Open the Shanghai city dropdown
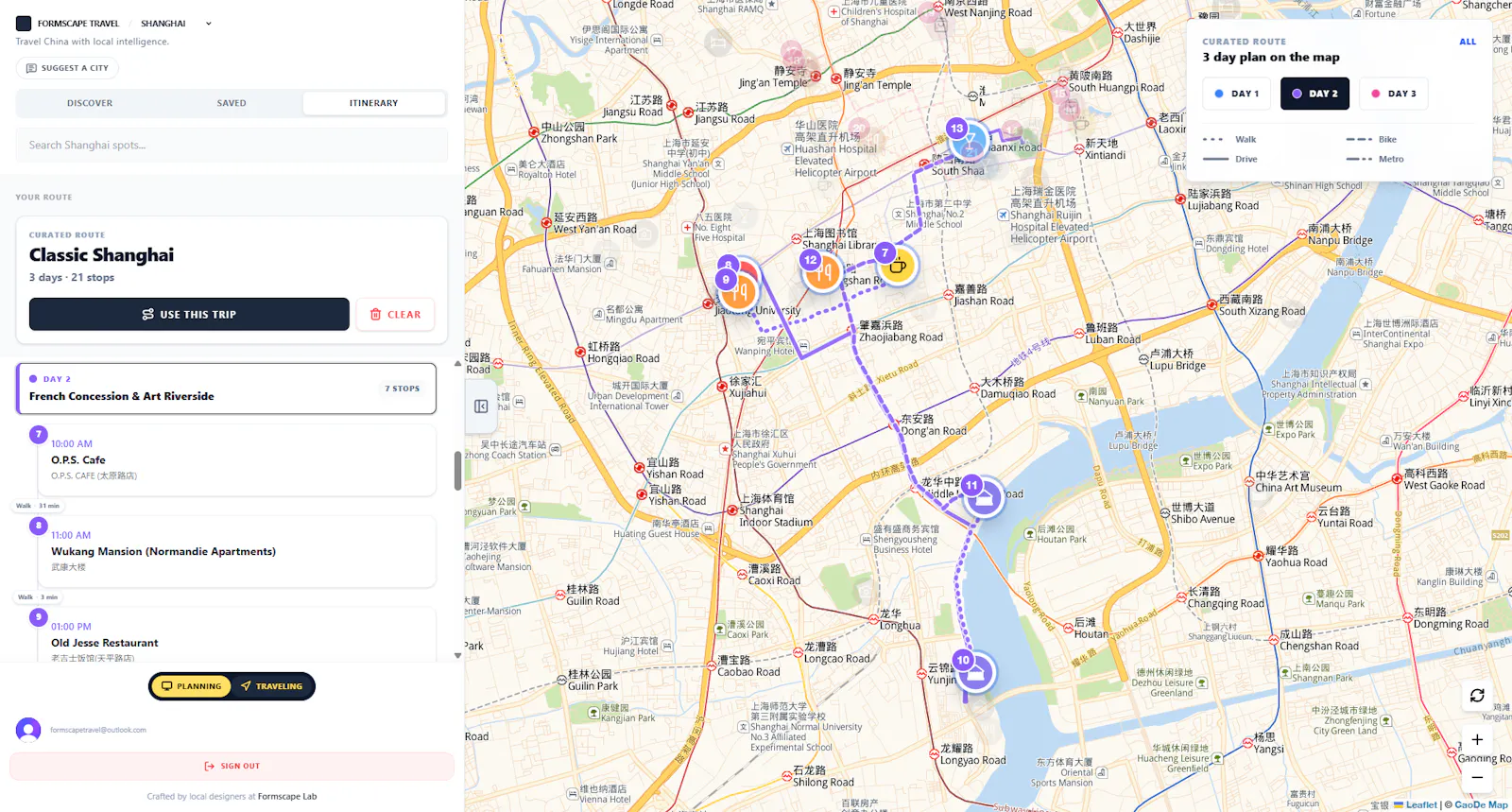The height and width of the screenshot is (812, 1512). tap(176, 24)
